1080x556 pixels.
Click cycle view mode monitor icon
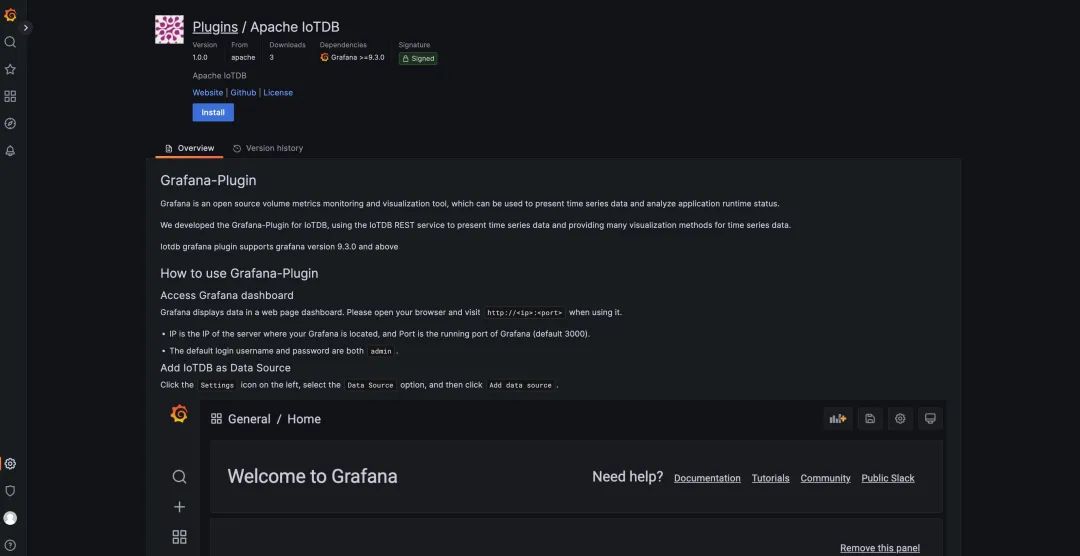tap(931, 418)
